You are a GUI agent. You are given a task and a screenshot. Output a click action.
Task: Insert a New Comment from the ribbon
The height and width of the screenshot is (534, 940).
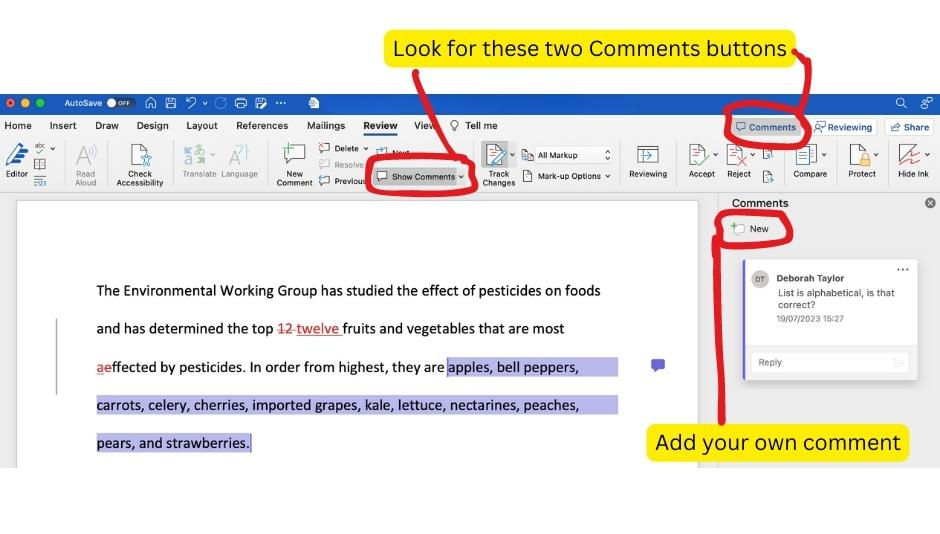pyautogui.click(x=294, y=165)
